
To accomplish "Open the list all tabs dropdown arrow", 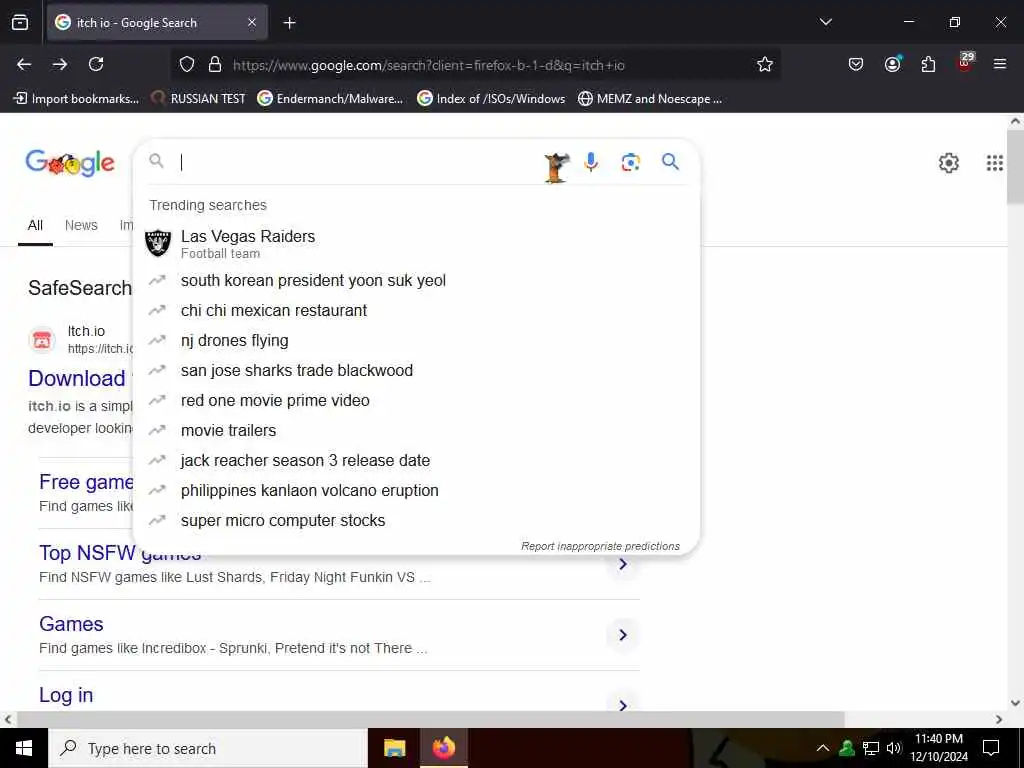I will pyautogui.click(x=825, y=22).
